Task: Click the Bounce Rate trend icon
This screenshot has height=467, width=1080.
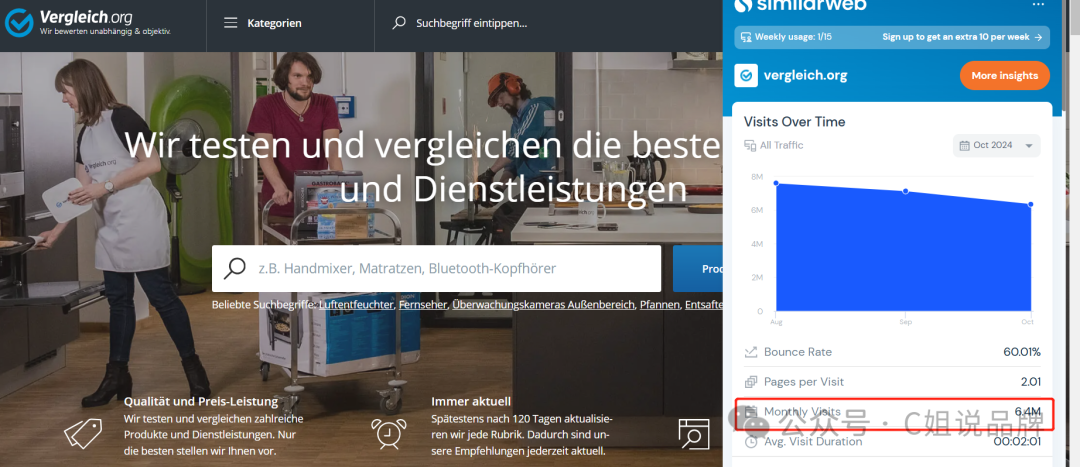Action: coord(751,352)
